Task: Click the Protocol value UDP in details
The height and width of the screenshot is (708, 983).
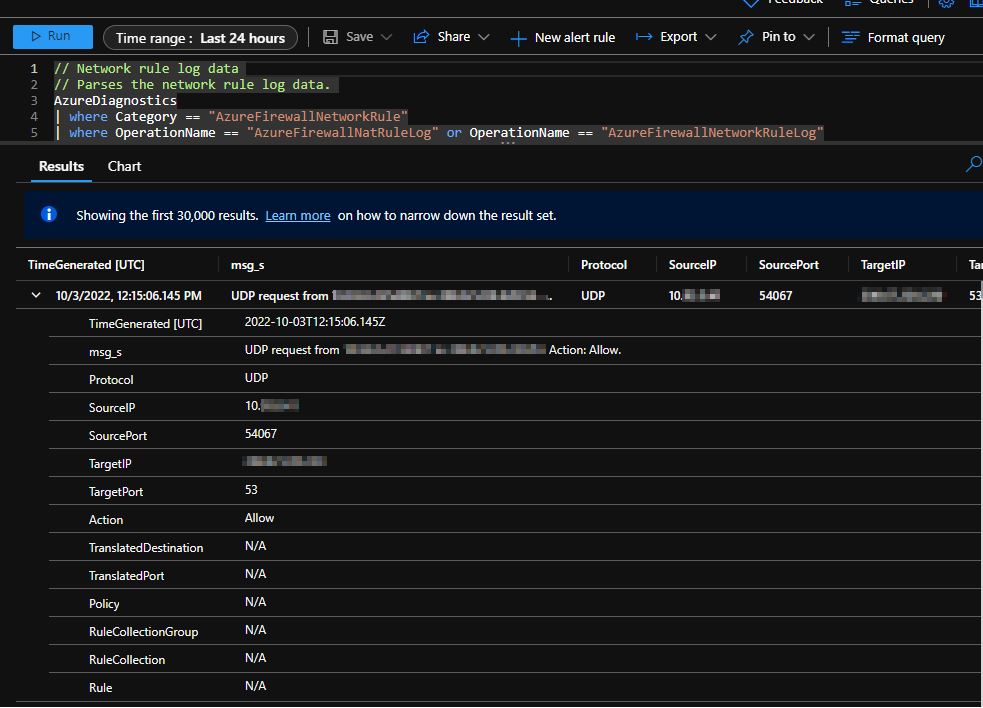Action: 256,378
